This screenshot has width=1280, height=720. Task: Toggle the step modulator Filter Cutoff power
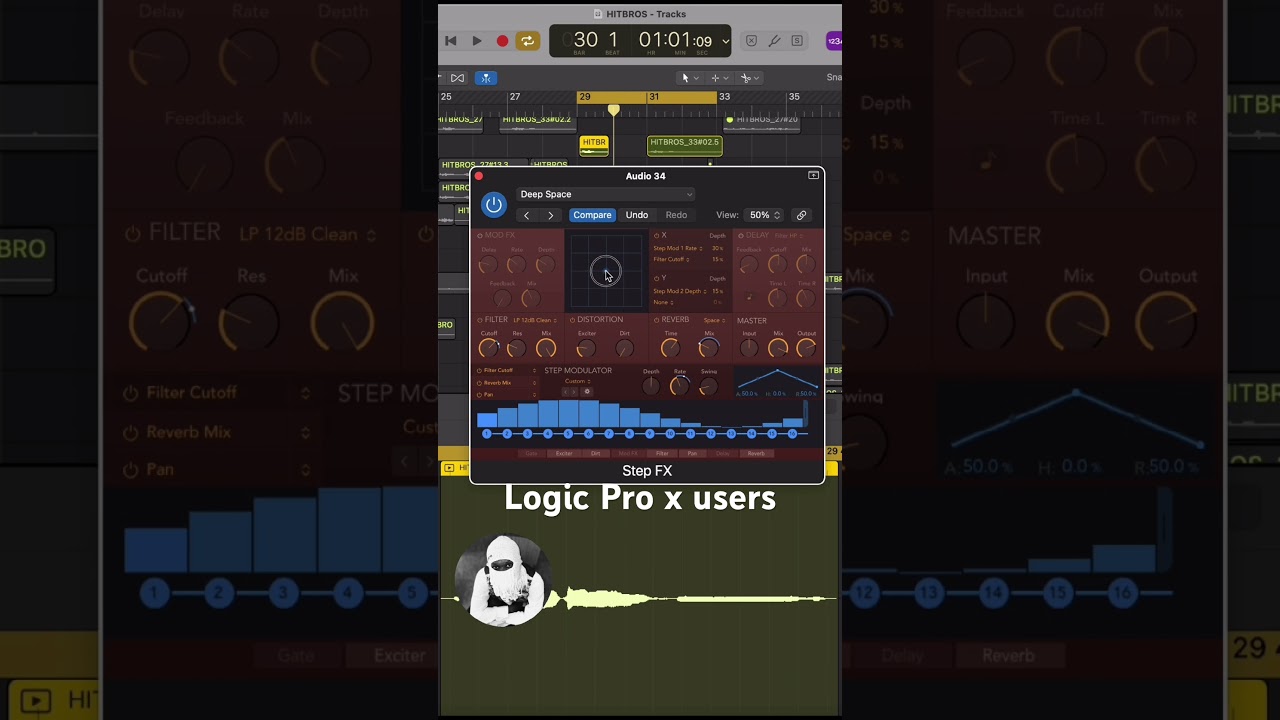click(479, 371)
